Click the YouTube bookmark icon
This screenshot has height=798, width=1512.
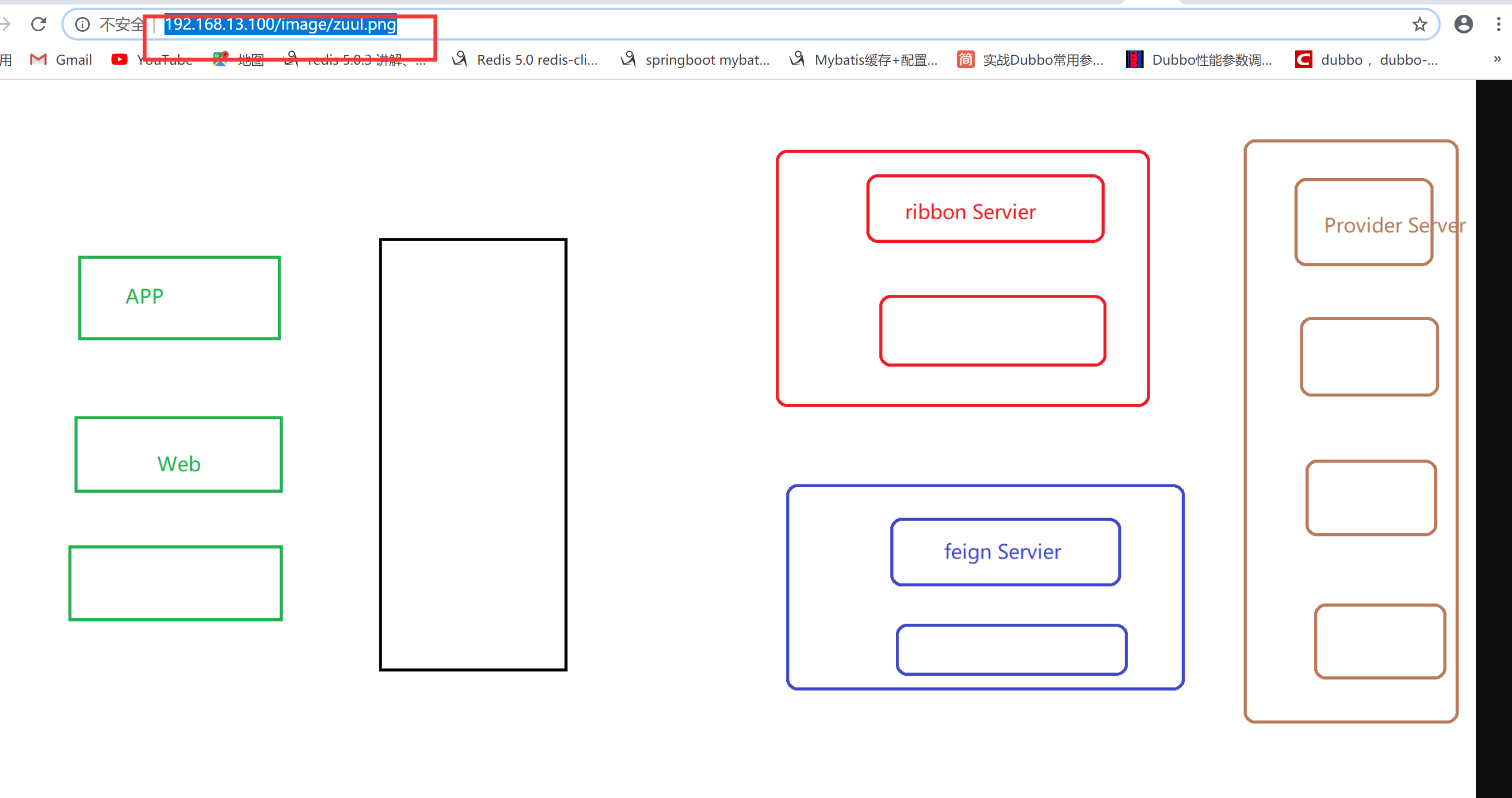pyautogui.click(x=119, y=59)
